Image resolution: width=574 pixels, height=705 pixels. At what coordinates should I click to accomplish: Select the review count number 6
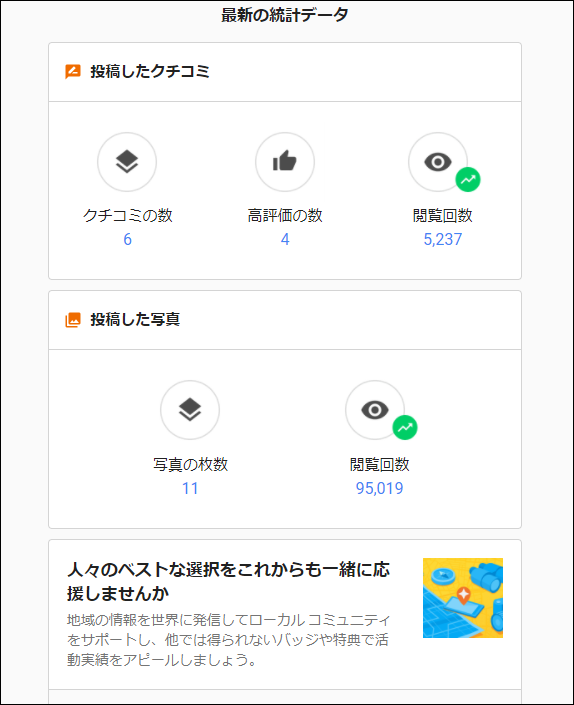click(x=128, y=239)
